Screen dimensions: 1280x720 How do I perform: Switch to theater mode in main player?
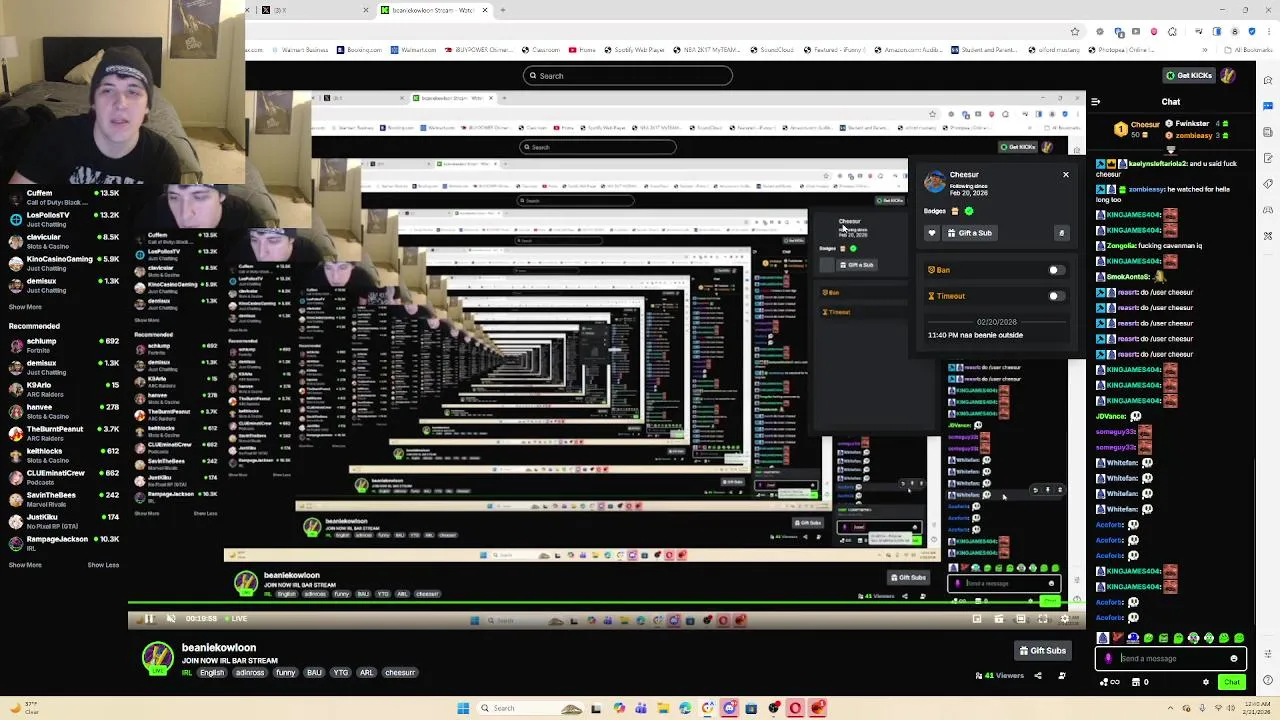tap(1021, 619)
